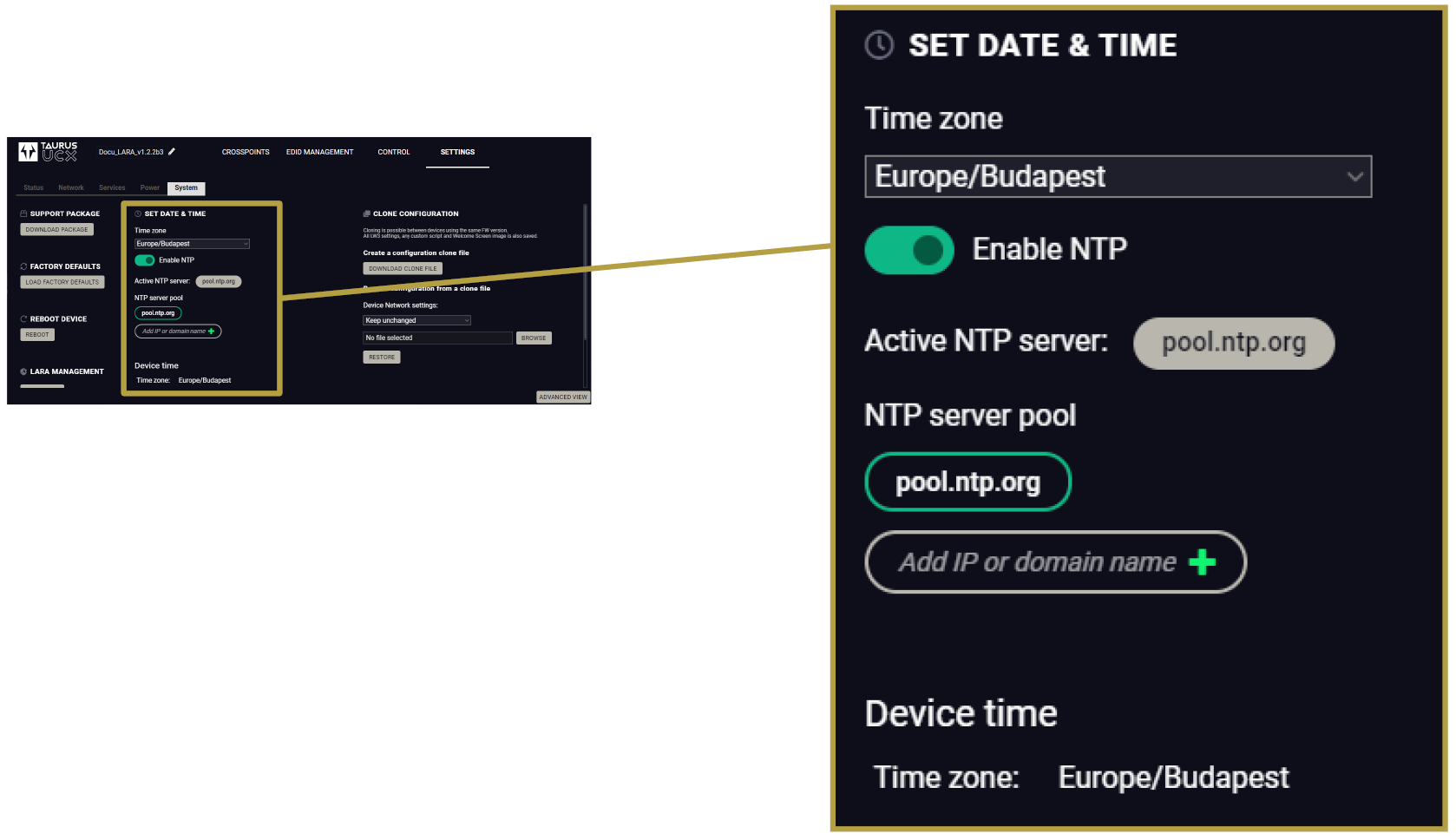The image size is (1456, 840).
Task: Click the enlarged Add IP or domain name field
Action: 1037,562
